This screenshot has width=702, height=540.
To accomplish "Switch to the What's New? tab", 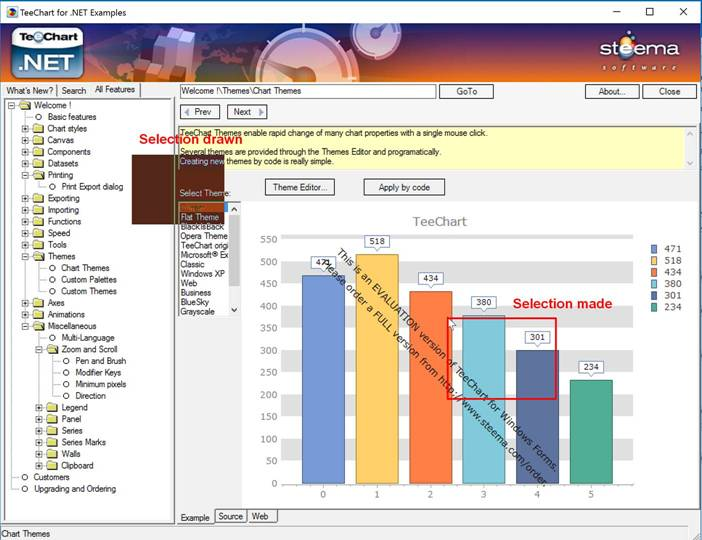I will (30, 90).
